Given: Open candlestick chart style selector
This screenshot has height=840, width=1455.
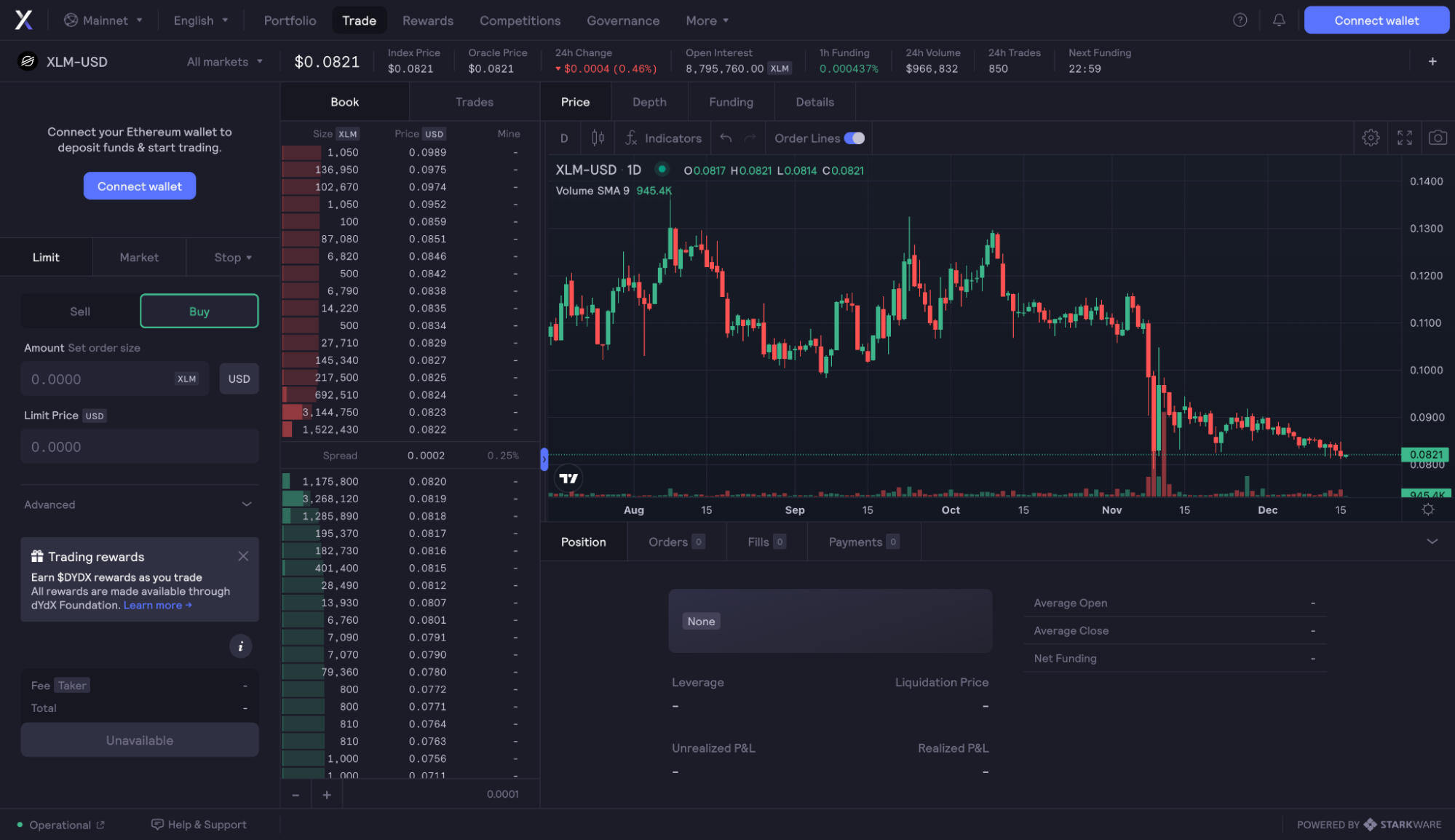Looking at the screenshot, I should click(x=598, y=138).
